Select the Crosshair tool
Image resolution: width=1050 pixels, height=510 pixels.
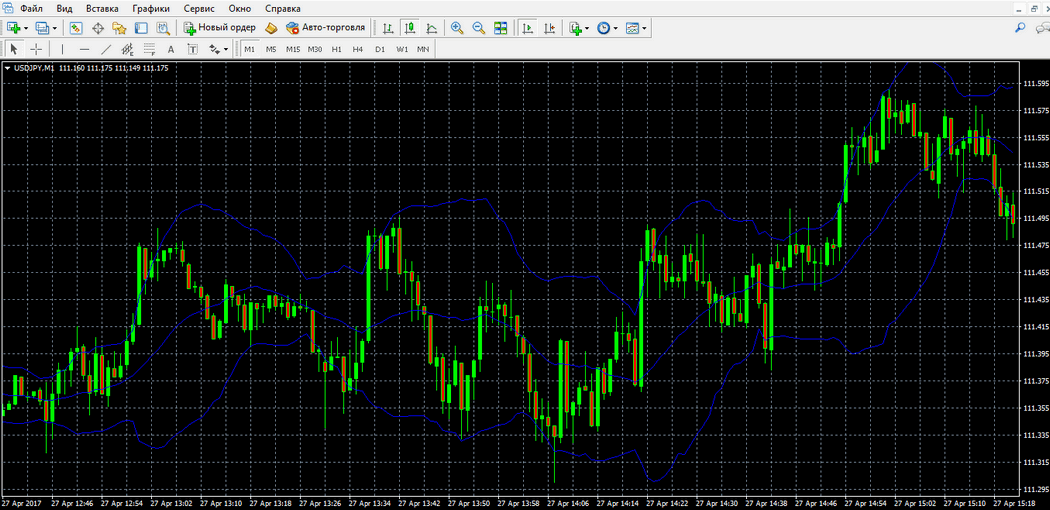[x=36, y=49]
